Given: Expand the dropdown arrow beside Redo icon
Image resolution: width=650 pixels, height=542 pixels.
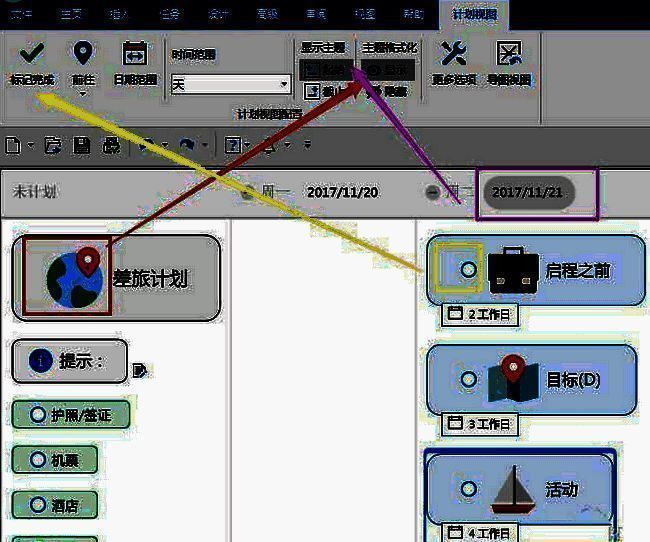Looking at the screenshot, I should 205,145.
